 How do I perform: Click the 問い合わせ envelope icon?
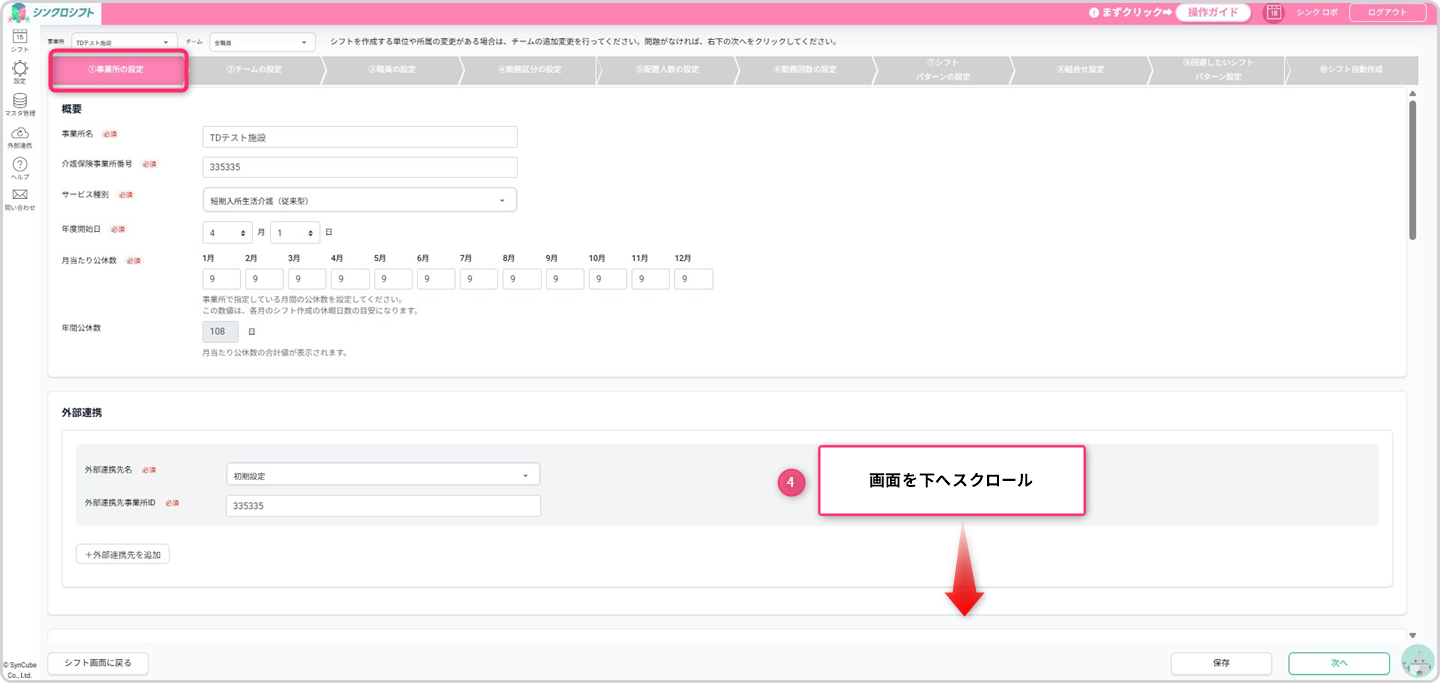coord(19,195)
